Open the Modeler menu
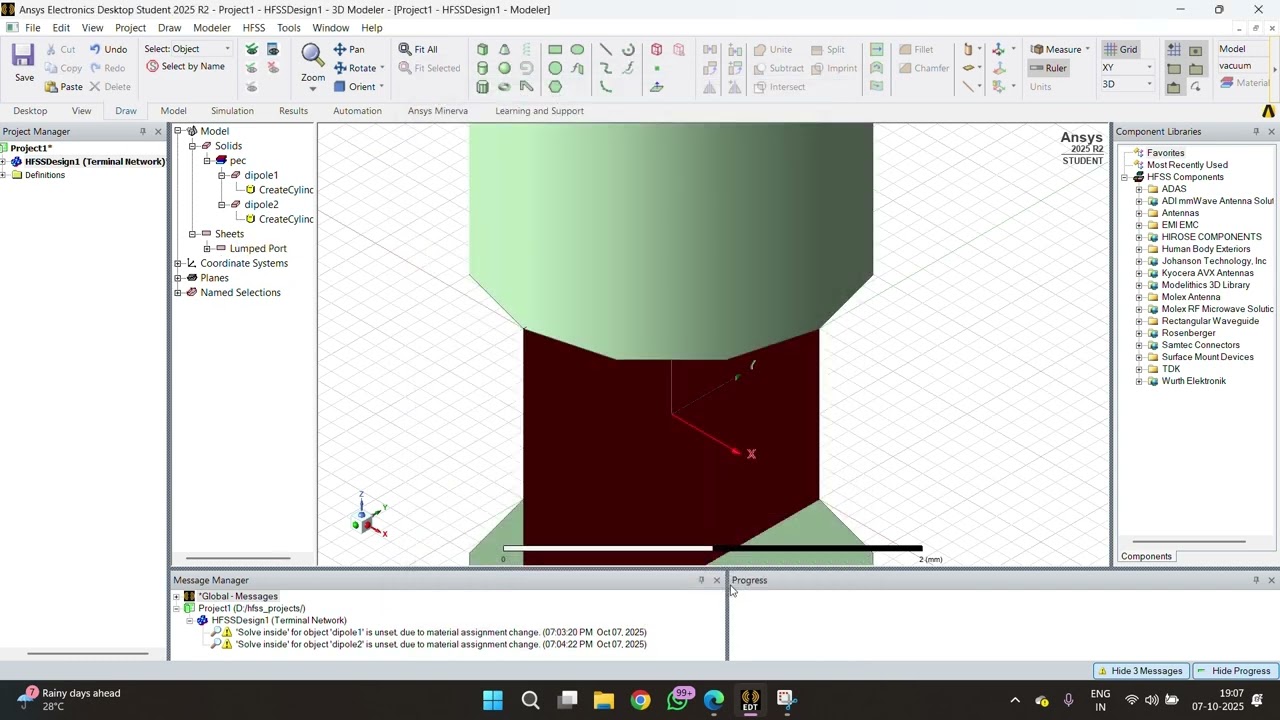 pyautogui.click(x=211, y=28)
